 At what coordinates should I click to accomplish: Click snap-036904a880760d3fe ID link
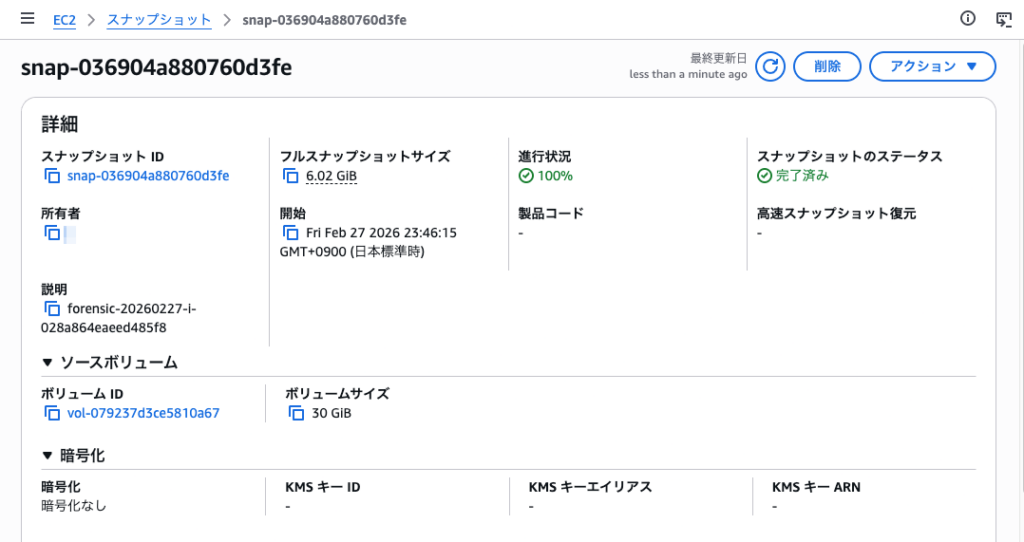[148, 176]
